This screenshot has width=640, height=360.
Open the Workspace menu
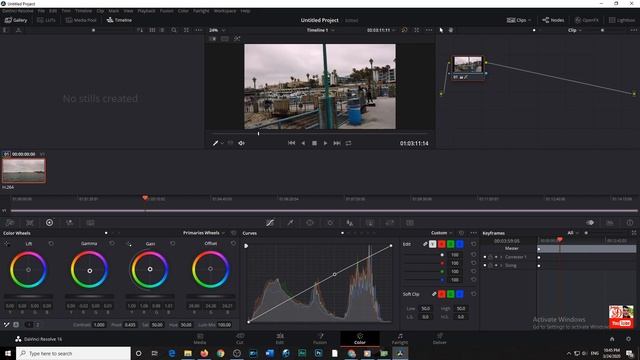point(225,11)
